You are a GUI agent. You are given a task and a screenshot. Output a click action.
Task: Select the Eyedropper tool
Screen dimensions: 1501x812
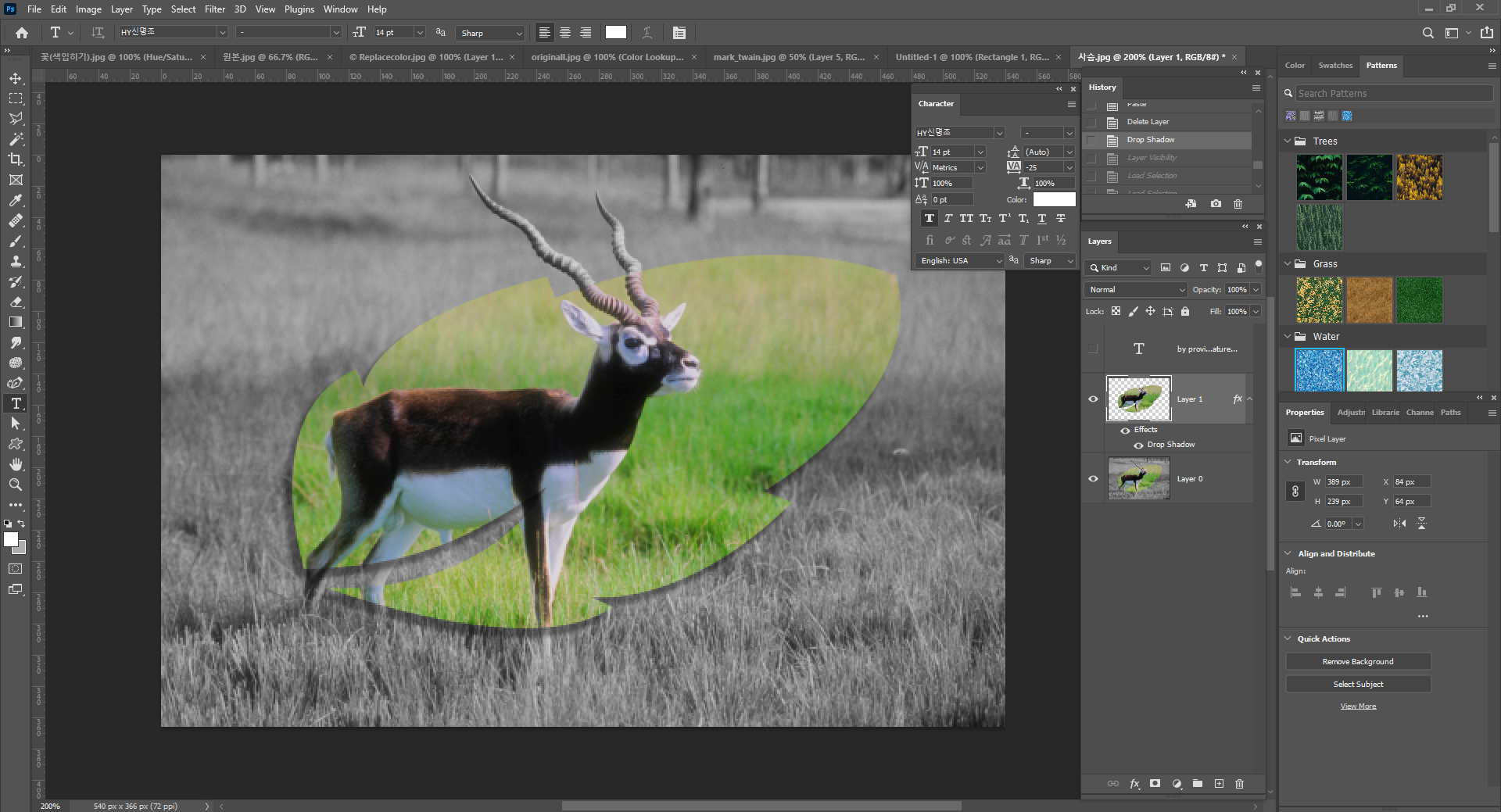(x=16, y=200)
